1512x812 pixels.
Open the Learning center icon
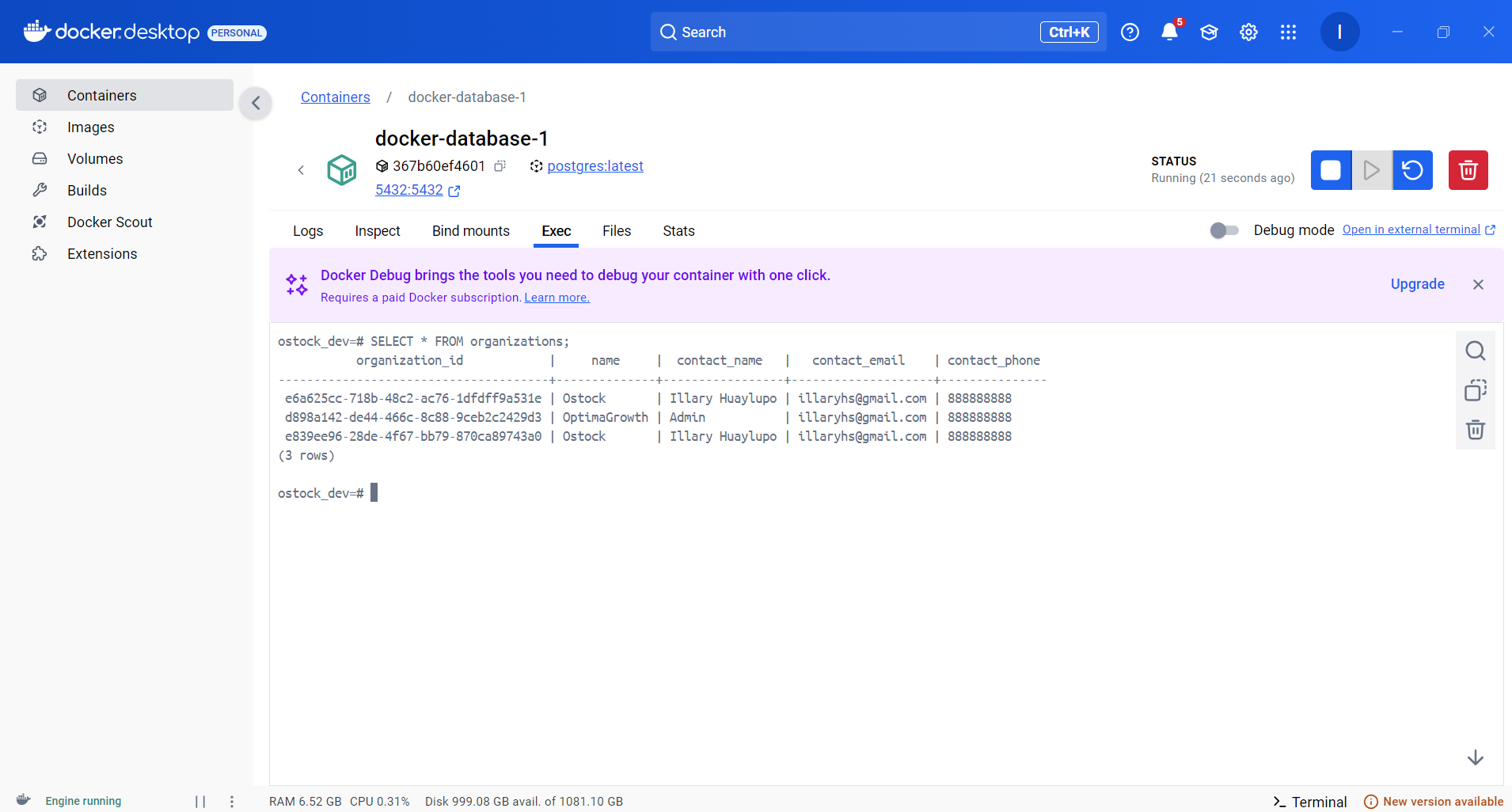(1209, 32)
